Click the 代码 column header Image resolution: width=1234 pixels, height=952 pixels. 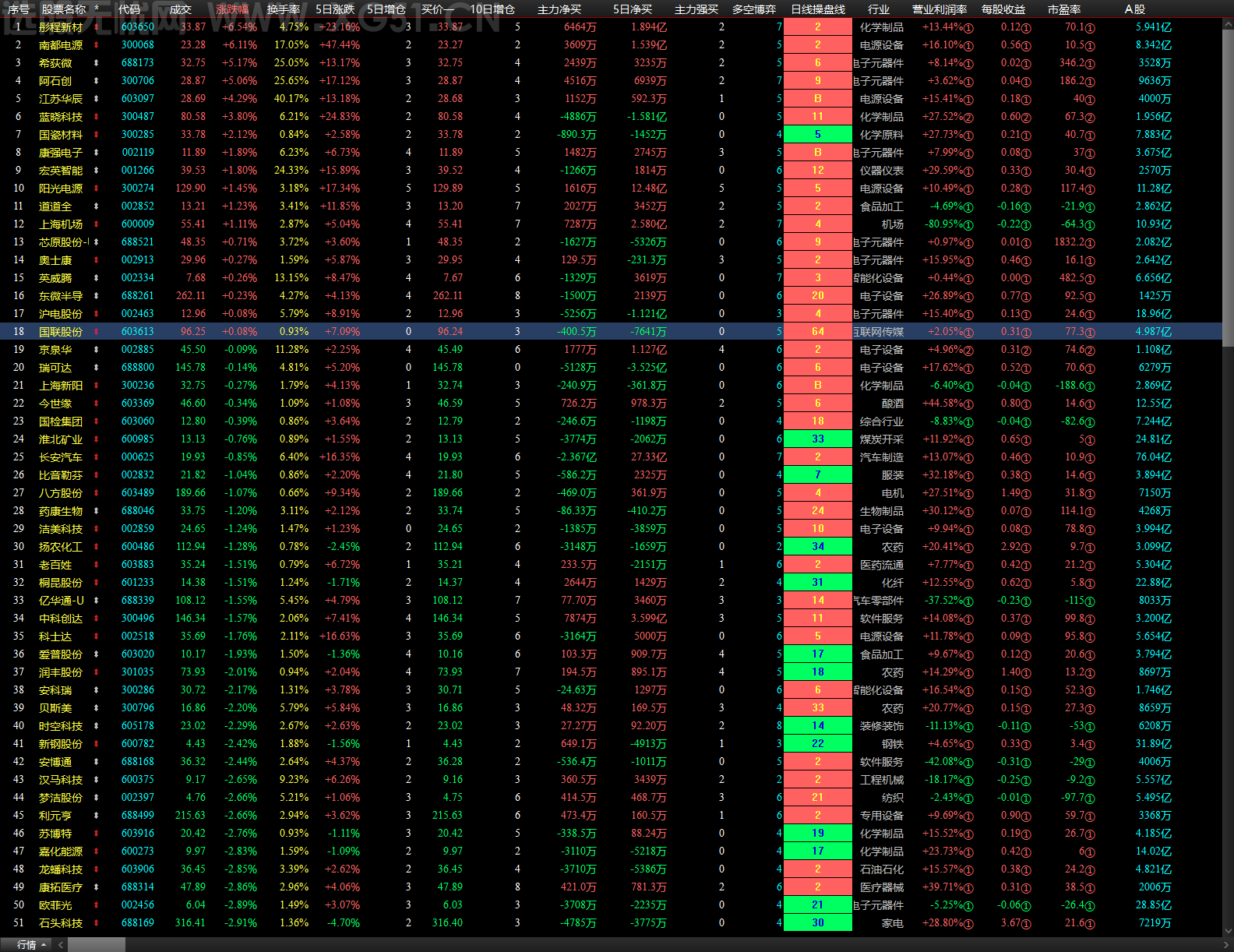click(129, 9)
